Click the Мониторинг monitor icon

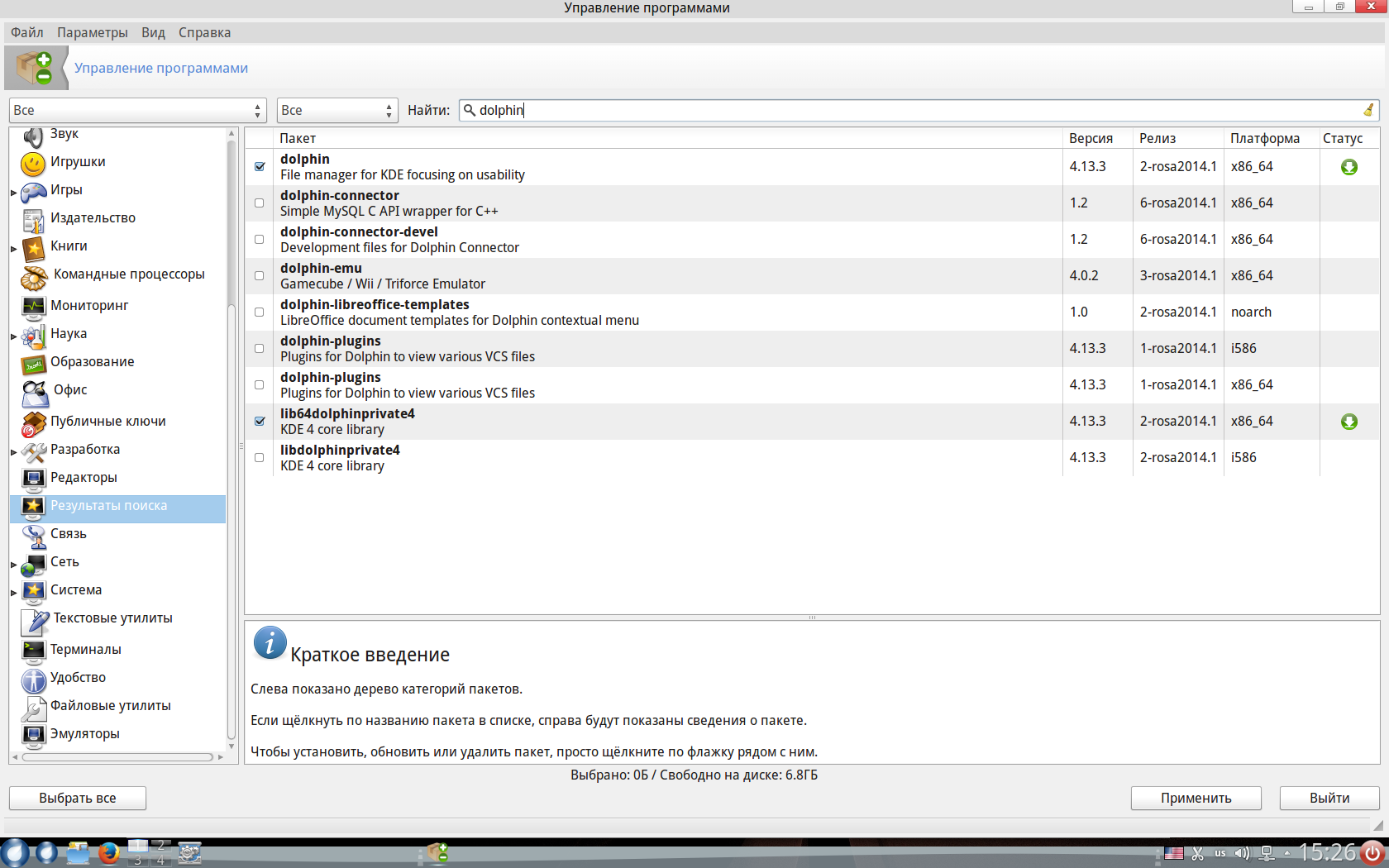33,307
